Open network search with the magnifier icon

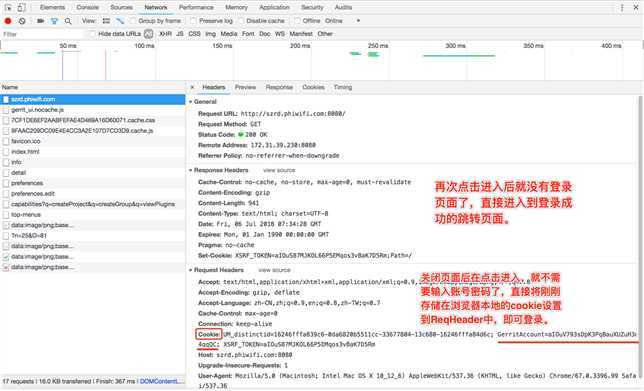[x=68, y=21]
